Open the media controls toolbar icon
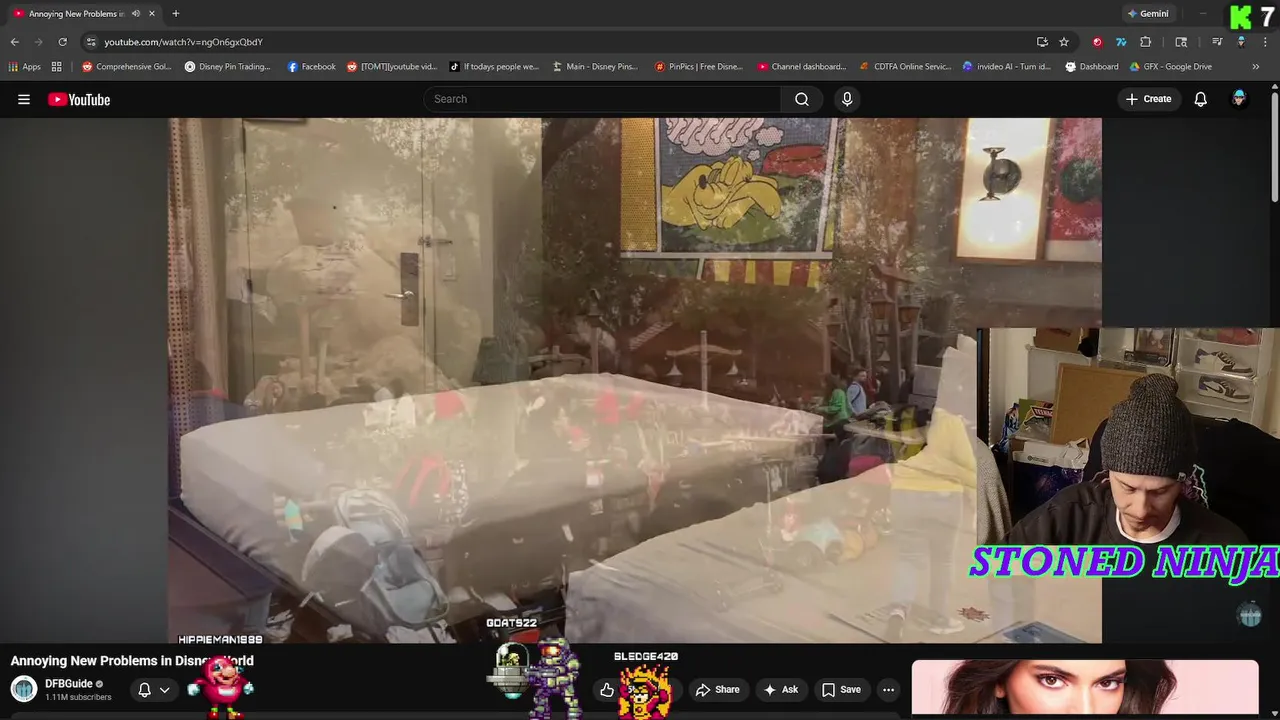The width and height of the screenshot is (1280, 720). (1217, 42)
